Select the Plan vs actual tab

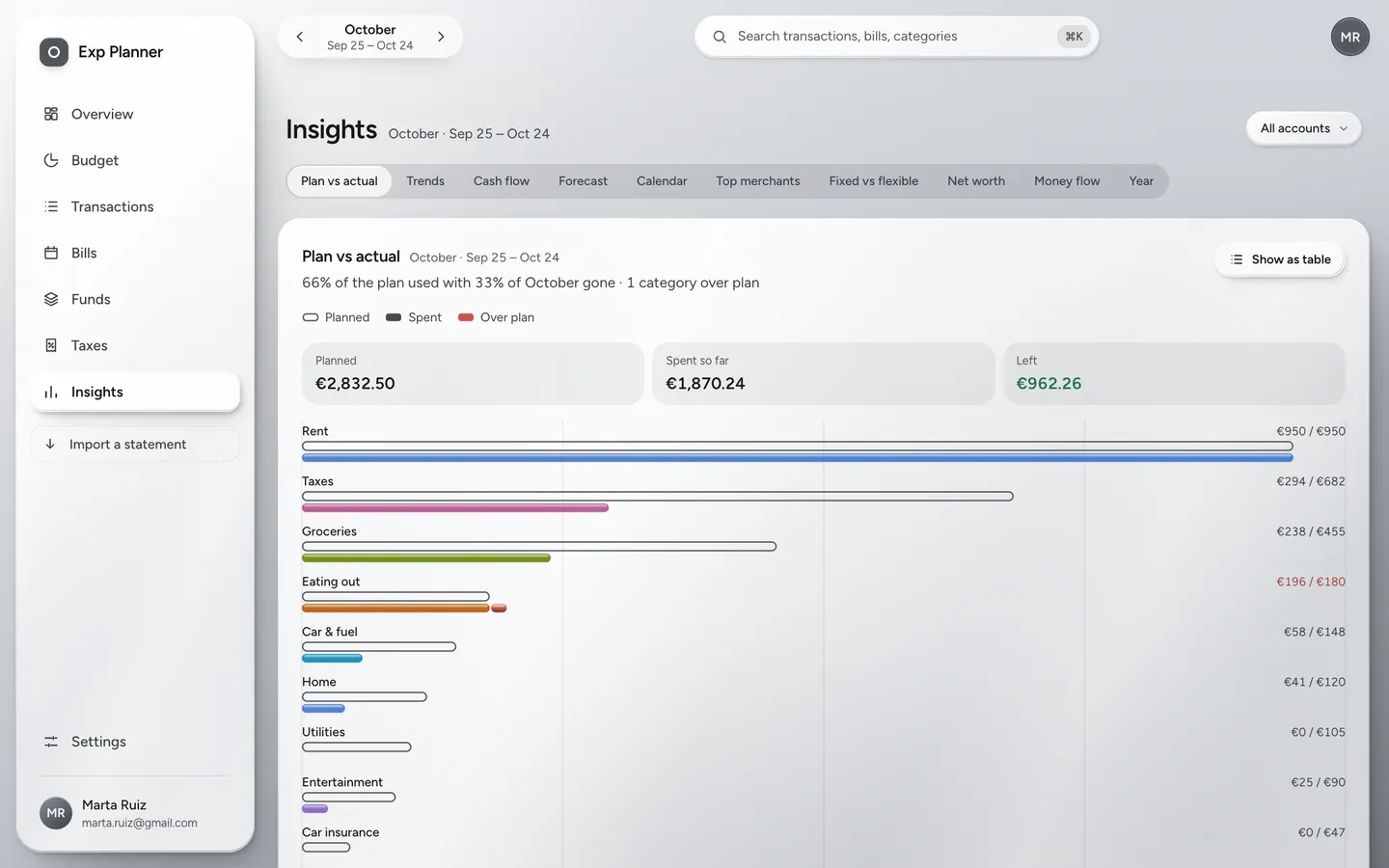(340, 181)
